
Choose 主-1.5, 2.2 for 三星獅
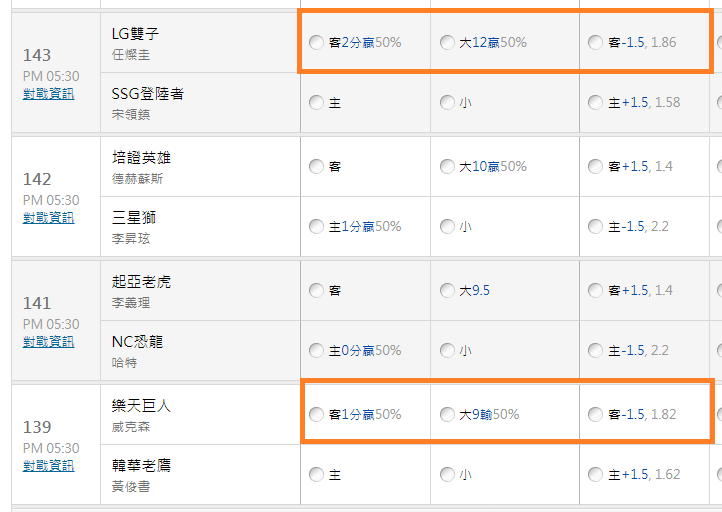(595, 227)
